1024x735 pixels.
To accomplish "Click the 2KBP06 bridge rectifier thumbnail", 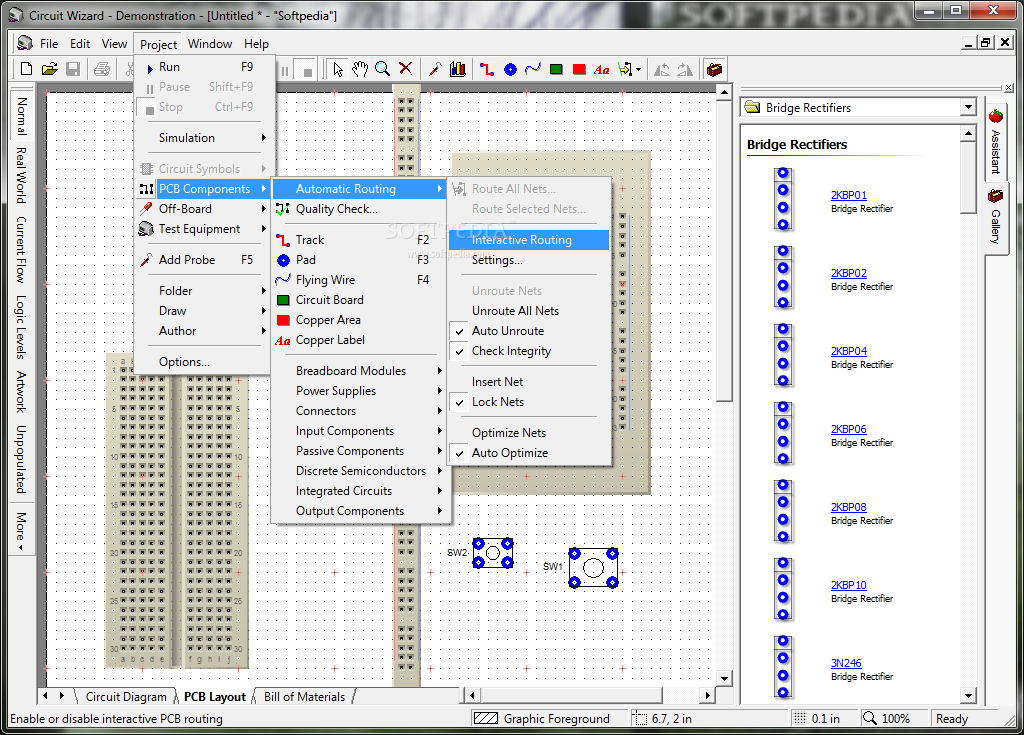I will click(x=783, y=433).
